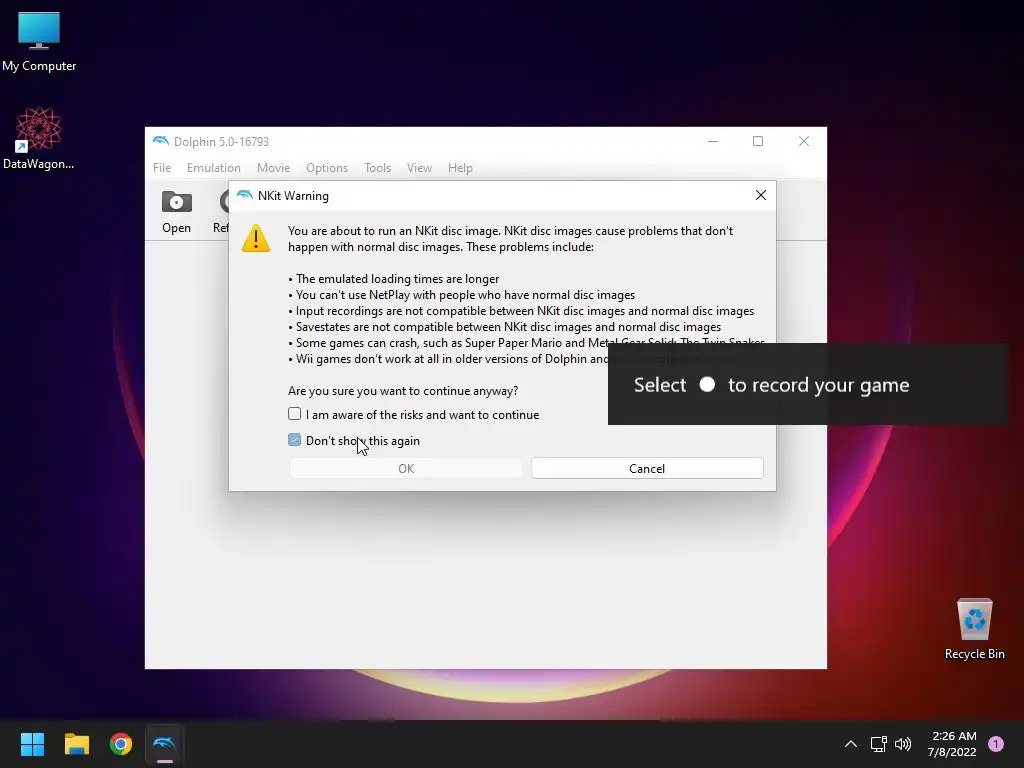Click the 'Dolphin 5.0-16793' title text
The image size is (1024, 768).
point(221,142)
